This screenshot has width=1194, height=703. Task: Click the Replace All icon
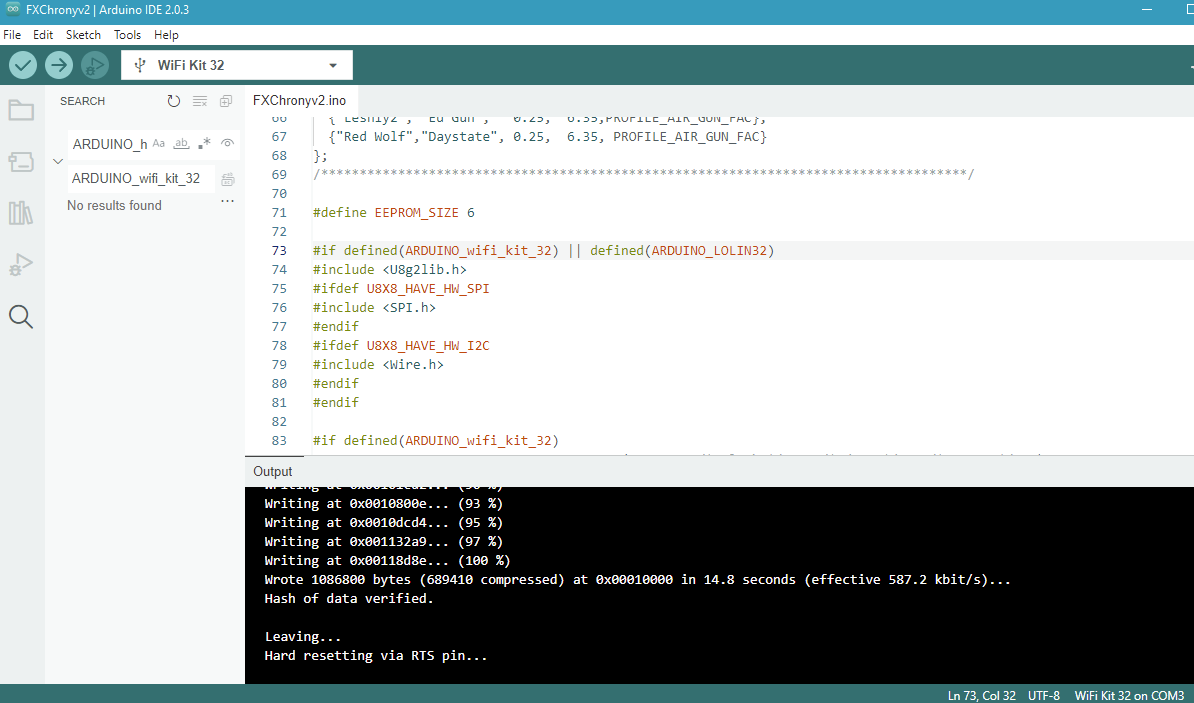pos(227,179)
